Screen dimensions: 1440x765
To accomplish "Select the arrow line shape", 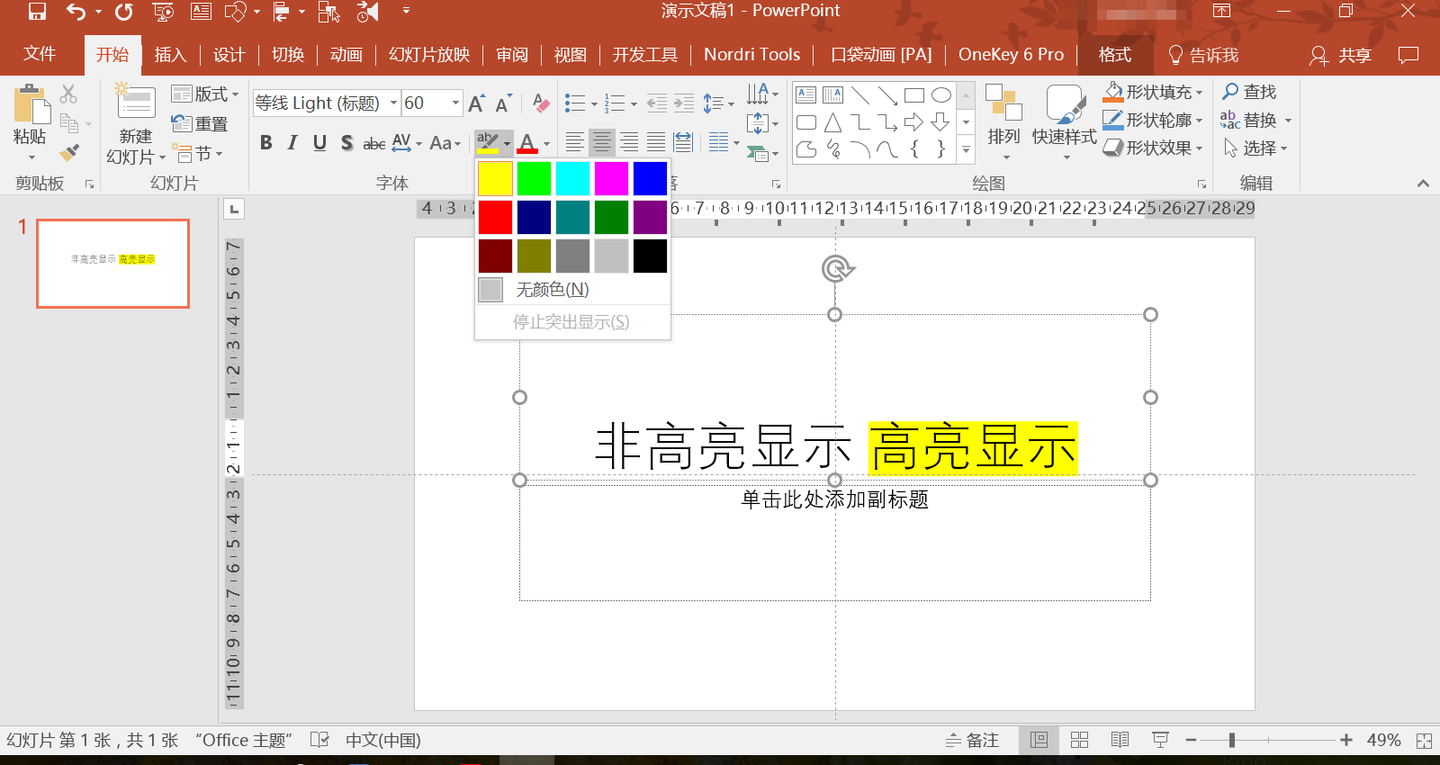I will [x=887, y=96].
